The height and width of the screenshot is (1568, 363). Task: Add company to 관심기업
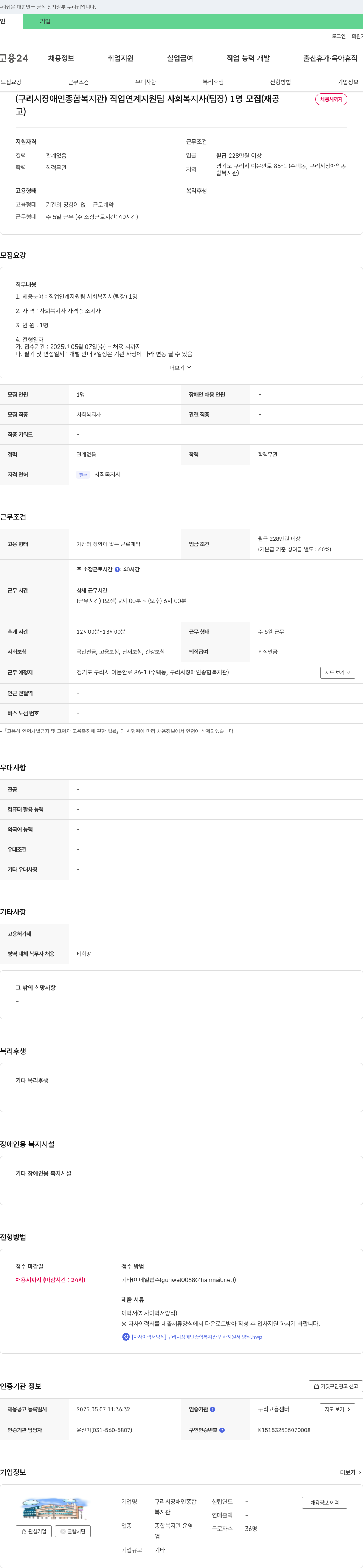[34, 1531]
